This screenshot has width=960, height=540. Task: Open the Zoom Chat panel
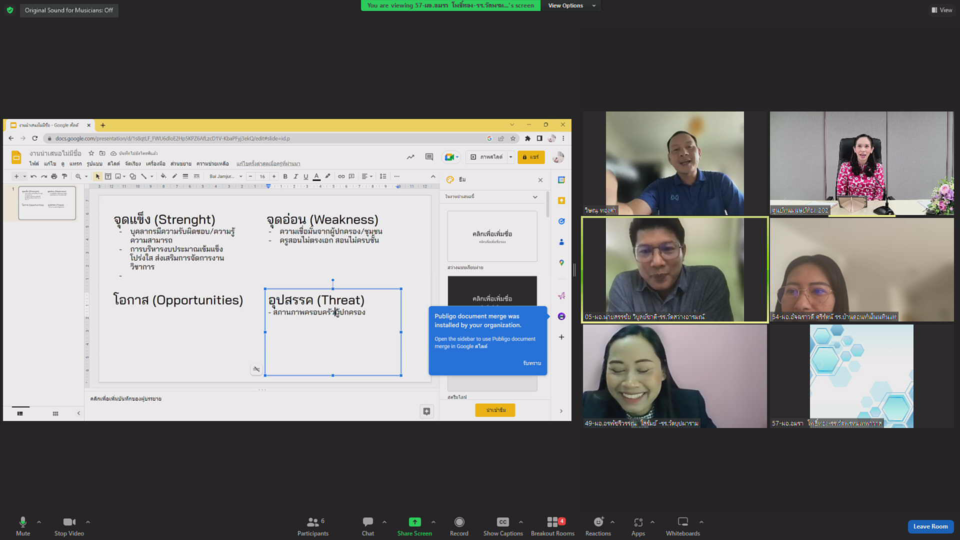(x=367, y=526)
